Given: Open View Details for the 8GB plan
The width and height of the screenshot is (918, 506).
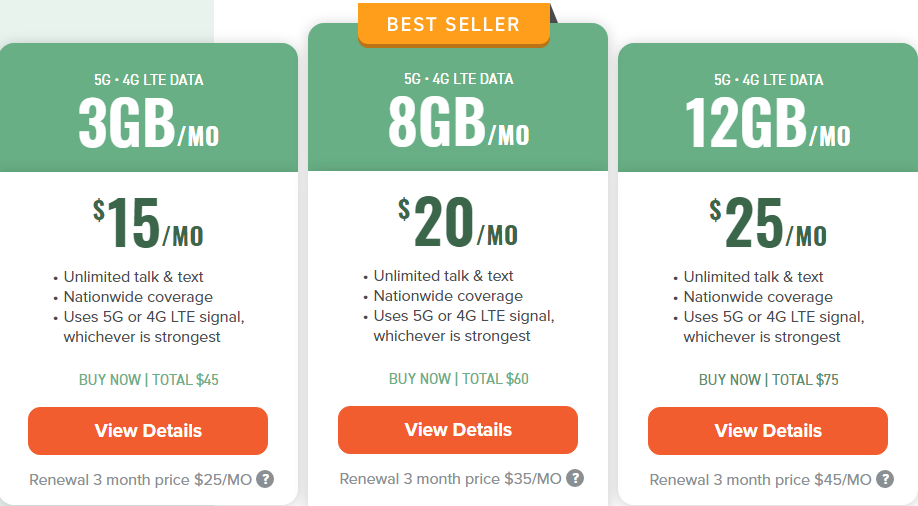Looking at the screenshot, I should 458,430.
